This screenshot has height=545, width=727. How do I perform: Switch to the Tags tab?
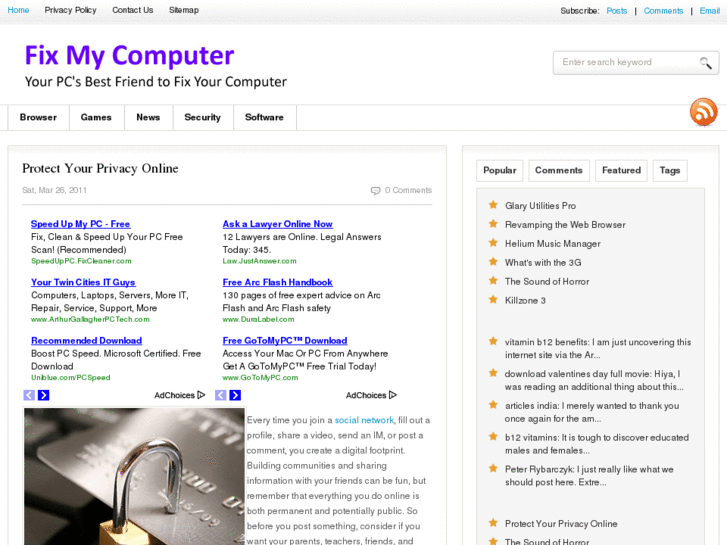(670, 171)
